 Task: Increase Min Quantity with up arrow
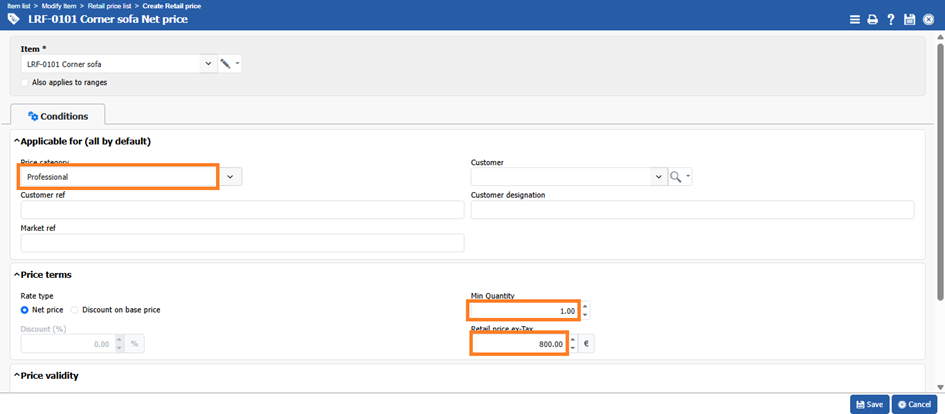click(585, 306)
